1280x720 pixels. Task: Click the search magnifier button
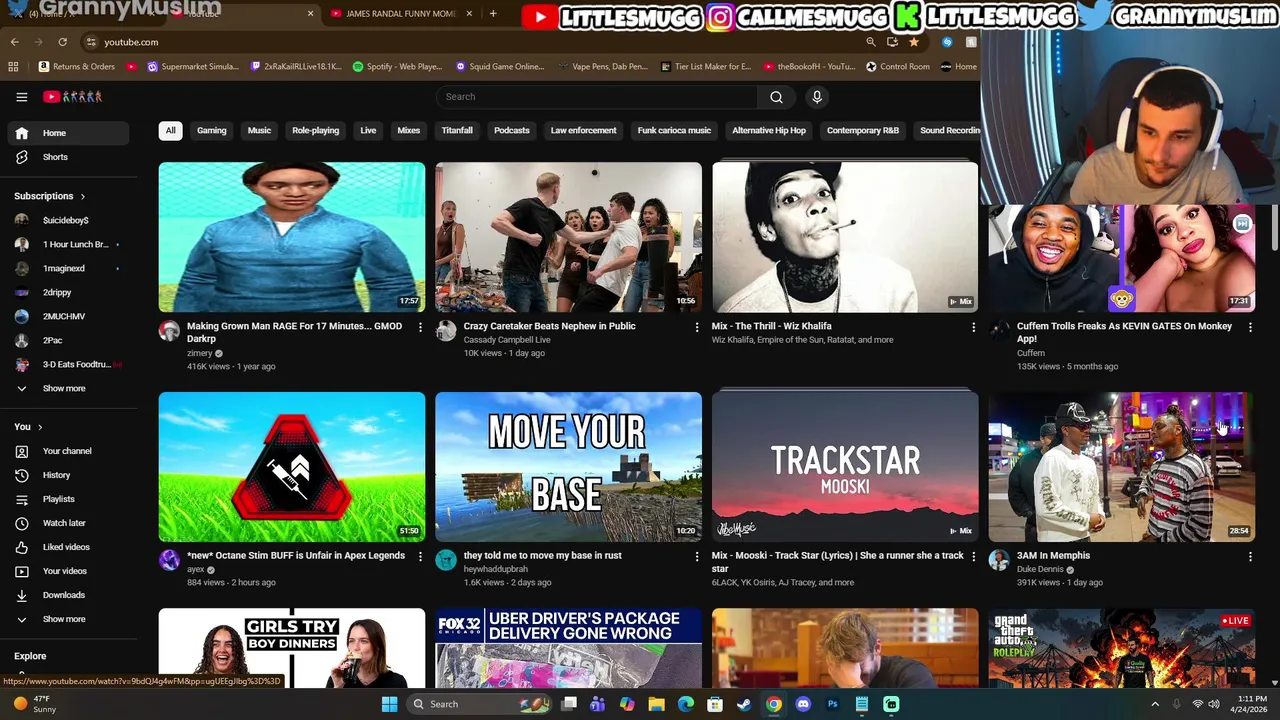pos(776,97)
